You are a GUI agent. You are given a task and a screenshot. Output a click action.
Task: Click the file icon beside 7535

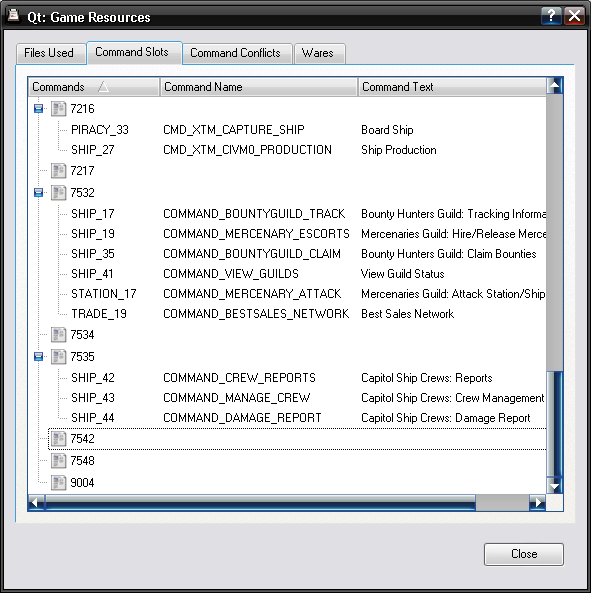coord(59,356)
